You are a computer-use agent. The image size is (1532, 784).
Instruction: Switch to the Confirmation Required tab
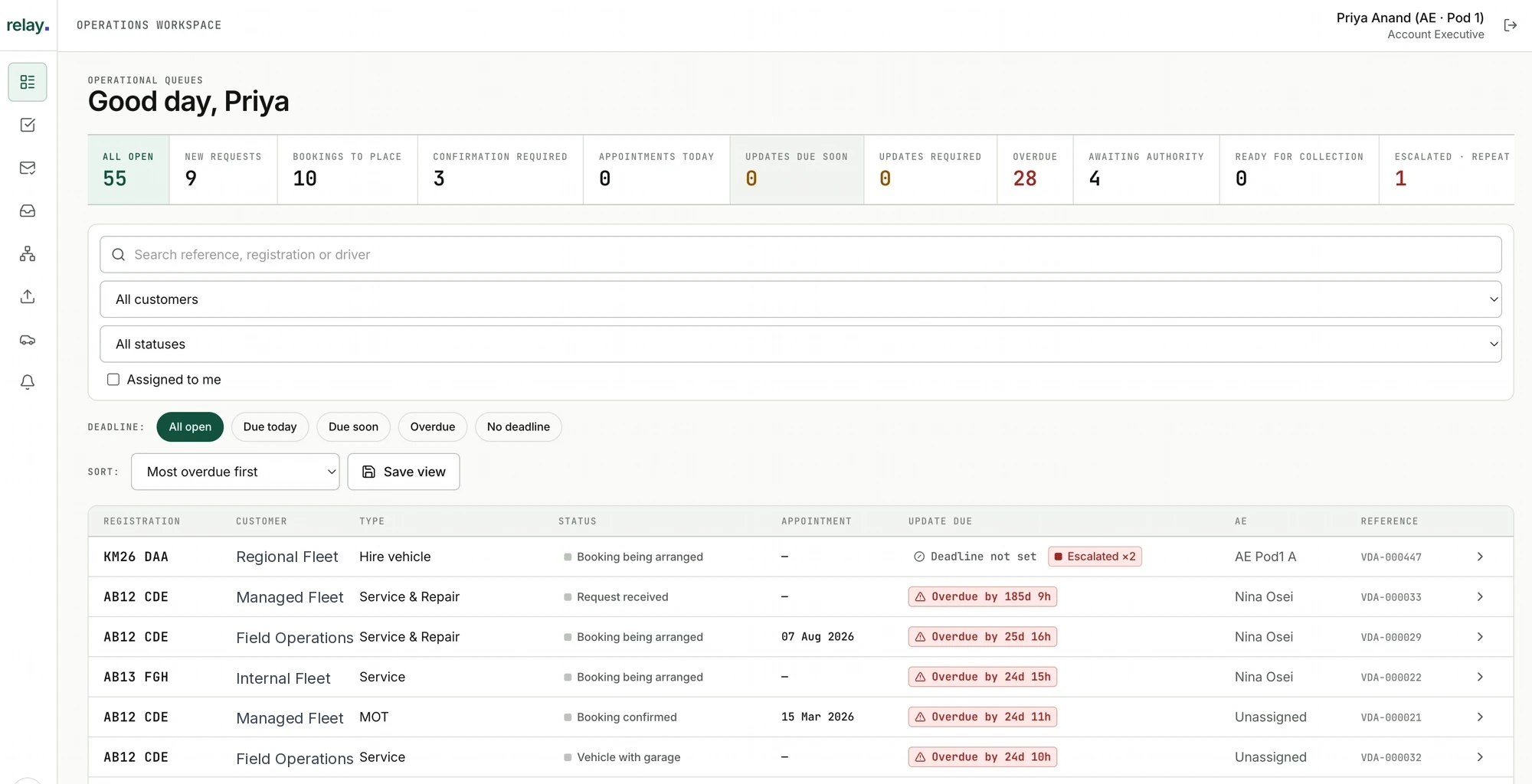(x=500, y=170)
